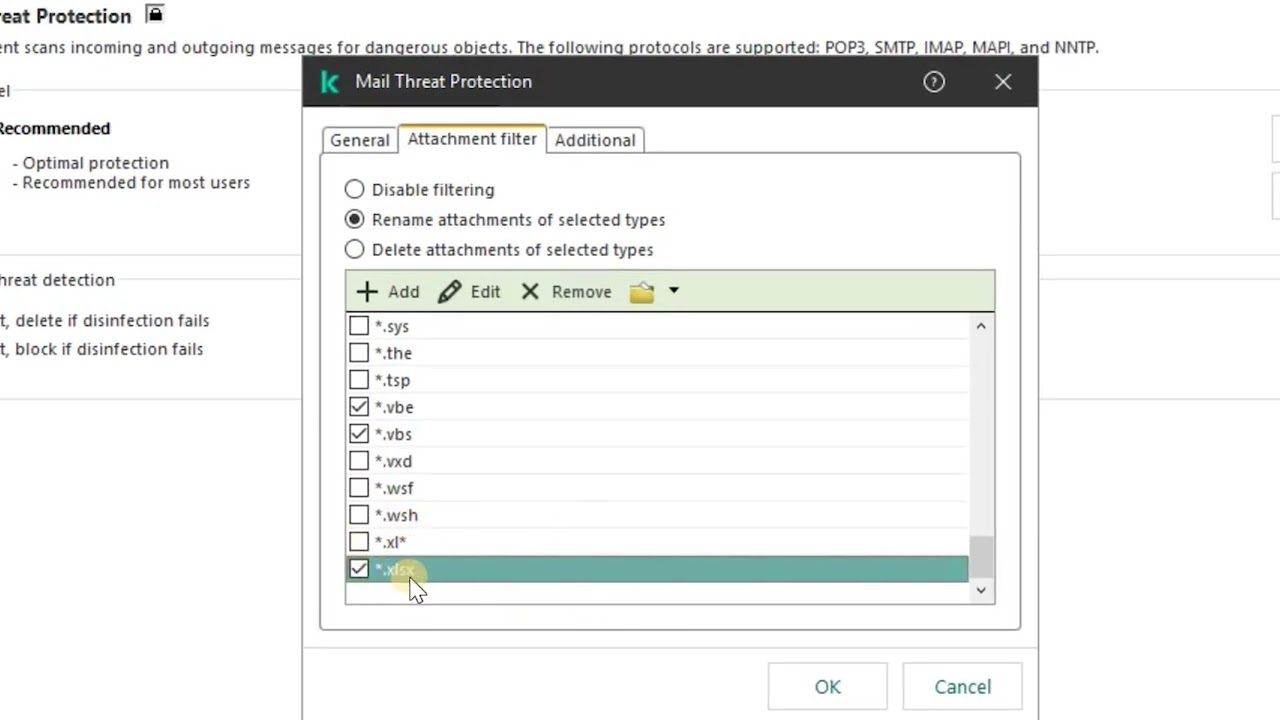
Task: Click the Cancel button
Action: pos(962,687)
